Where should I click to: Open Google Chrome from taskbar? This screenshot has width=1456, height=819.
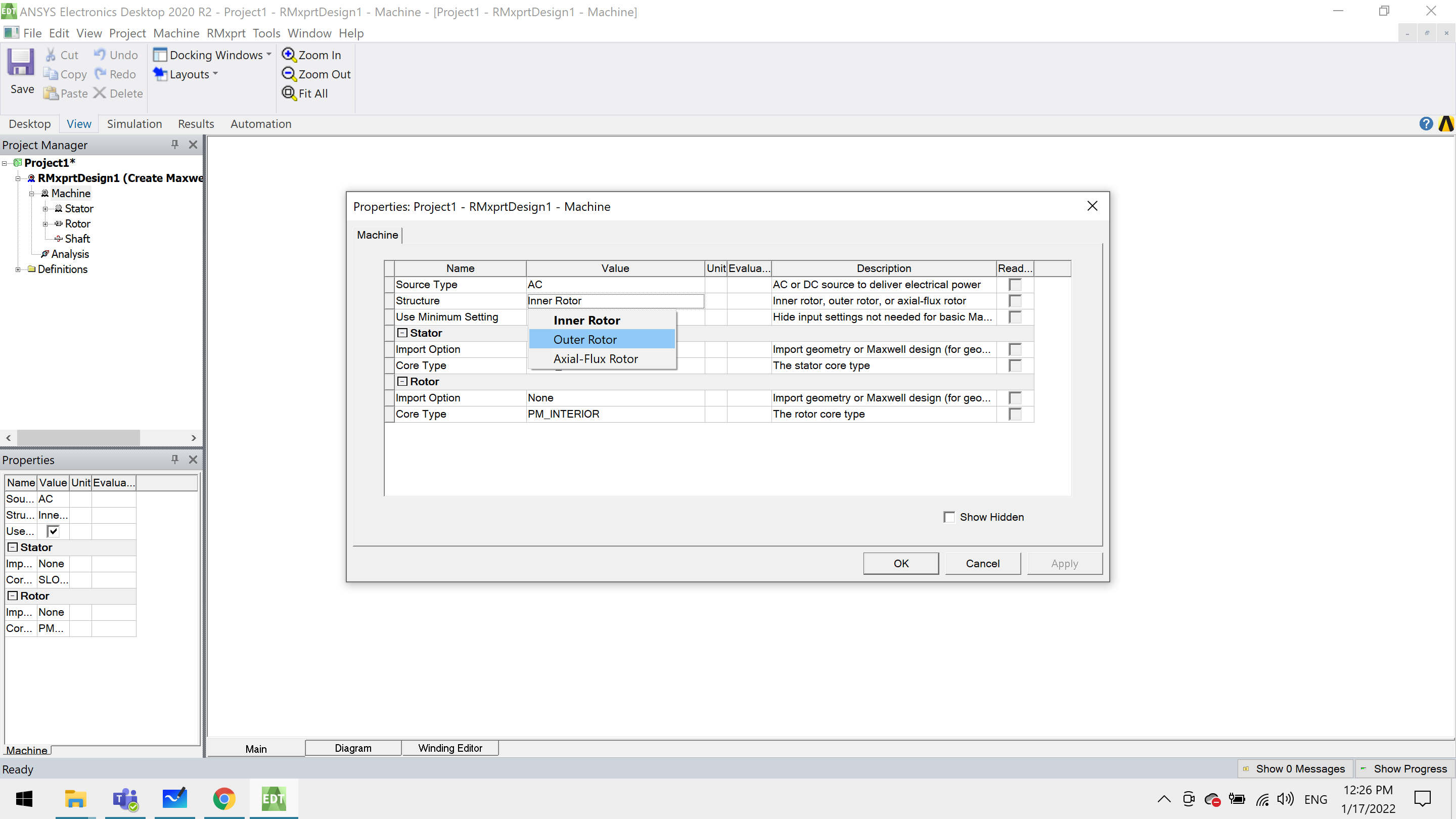224,799
